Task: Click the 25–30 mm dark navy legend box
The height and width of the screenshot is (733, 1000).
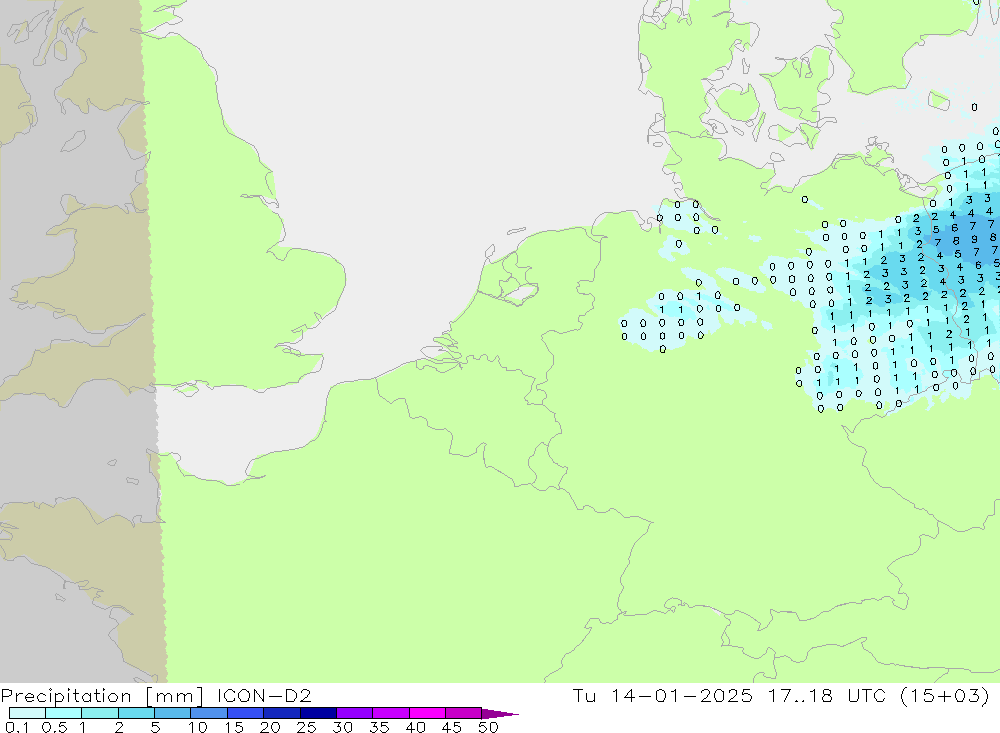Action: 318,713
